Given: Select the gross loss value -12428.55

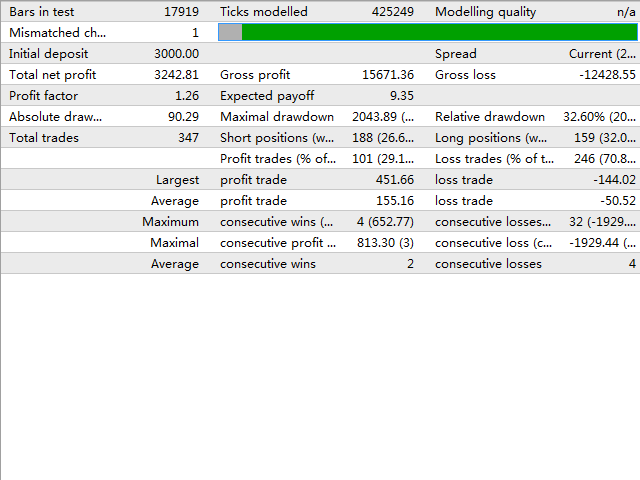Looking at the screenshot, I should tap(607, 75).
